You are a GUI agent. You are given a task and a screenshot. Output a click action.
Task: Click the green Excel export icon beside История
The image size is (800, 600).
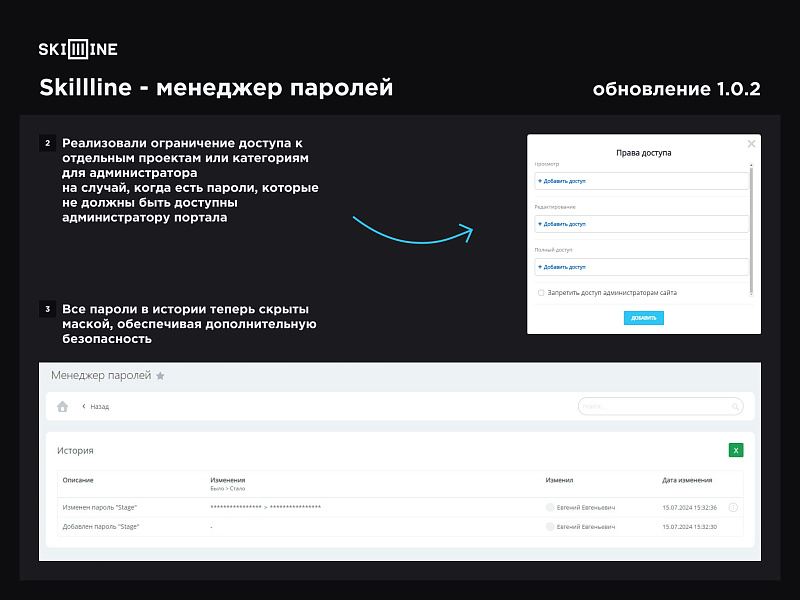click(735, 450)
